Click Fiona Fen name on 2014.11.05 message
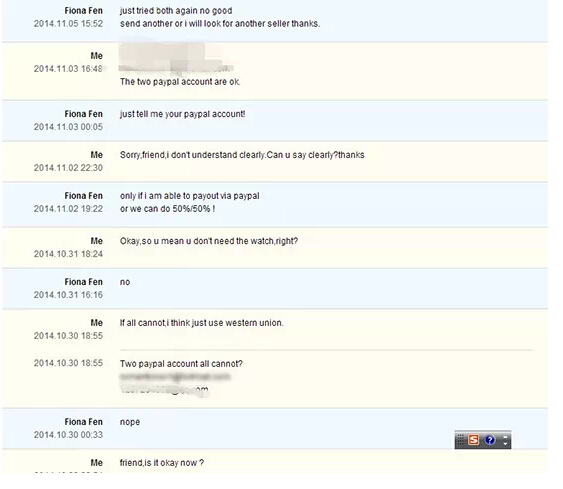563x489 pixels. pos(83,11)
